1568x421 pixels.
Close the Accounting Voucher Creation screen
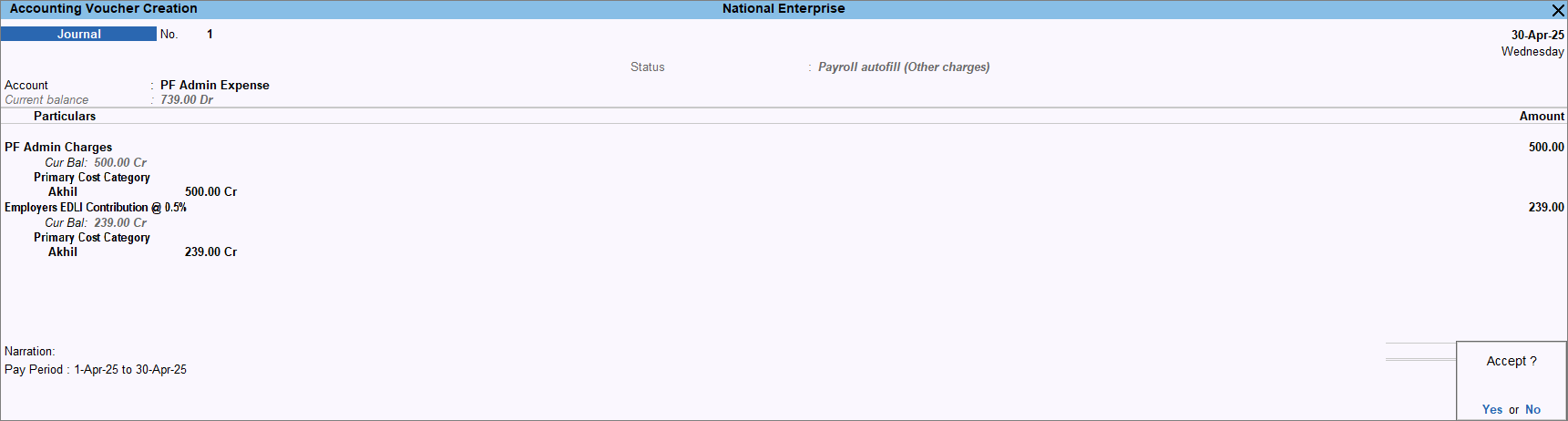[x=1557, y=10]
